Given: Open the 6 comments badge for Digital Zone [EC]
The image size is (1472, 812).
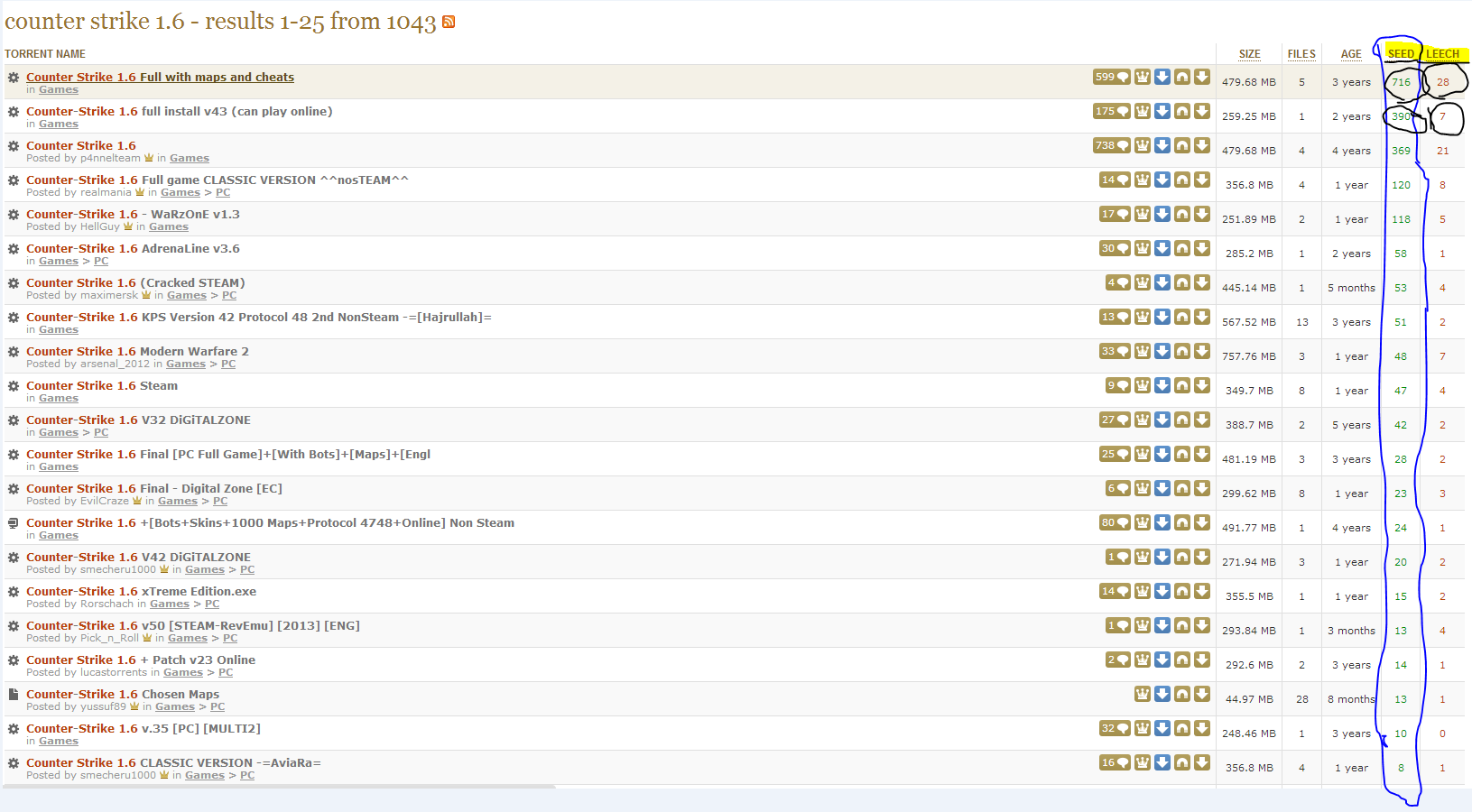Looking at the screenshot, I should [1117, 488].
